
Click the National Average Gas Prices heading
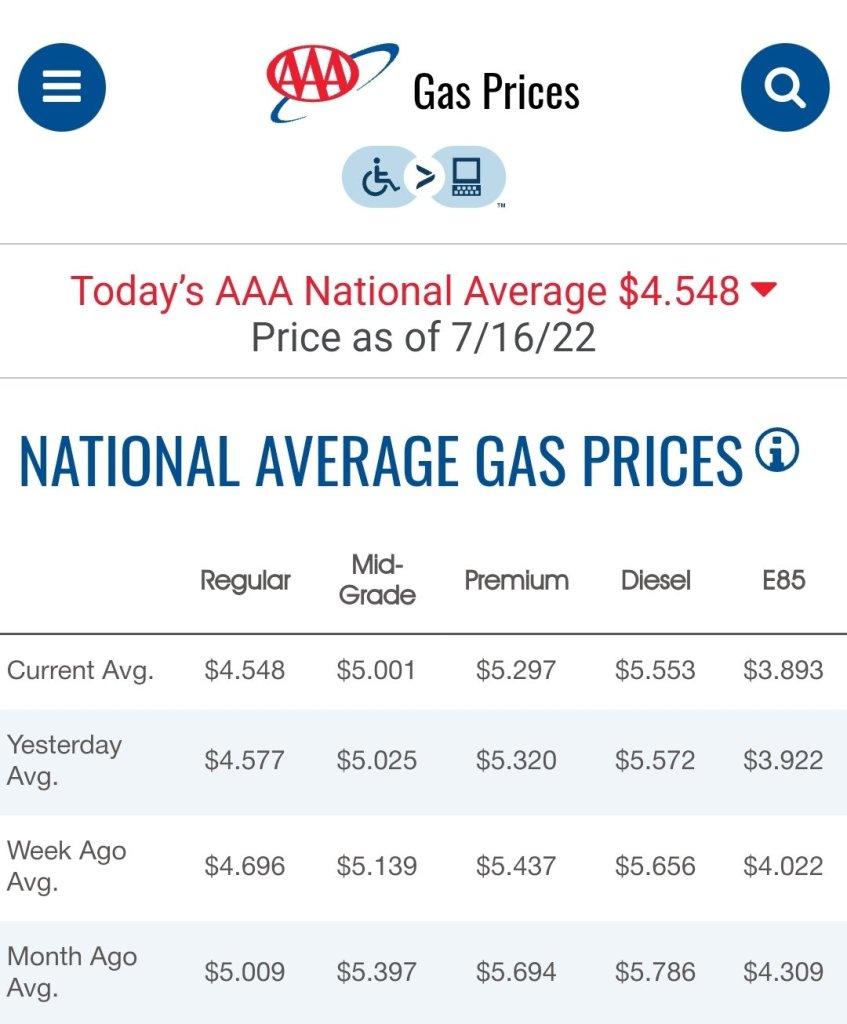[380, 461]
